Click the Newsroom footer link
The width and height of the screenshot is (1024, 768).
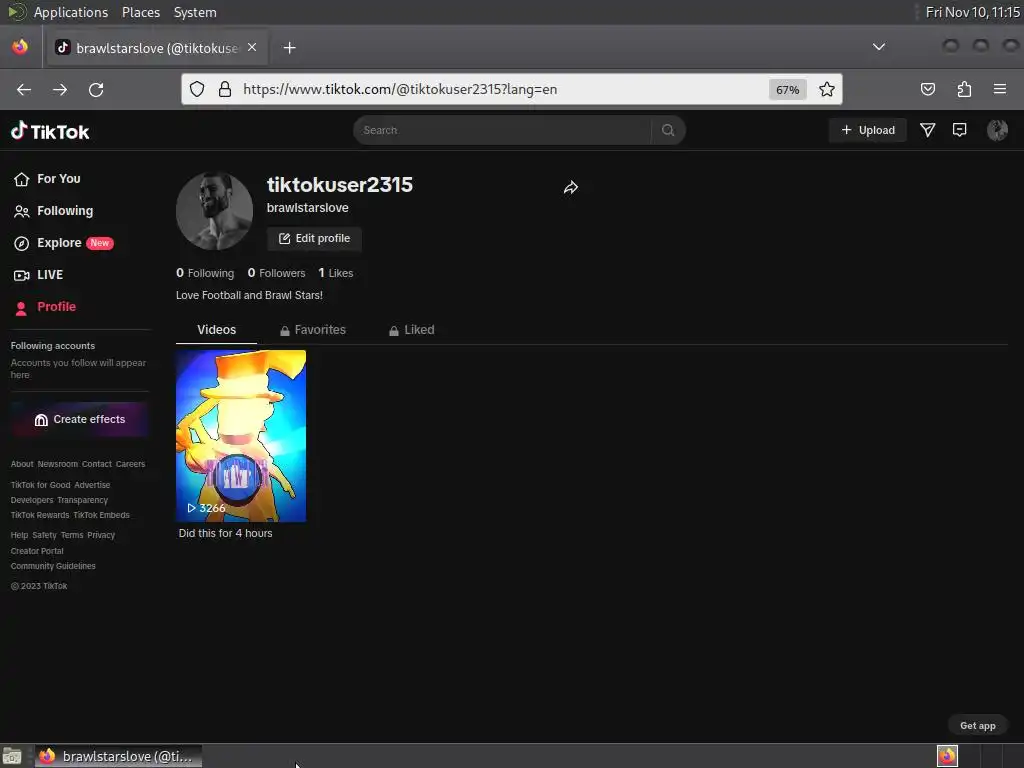57,464
